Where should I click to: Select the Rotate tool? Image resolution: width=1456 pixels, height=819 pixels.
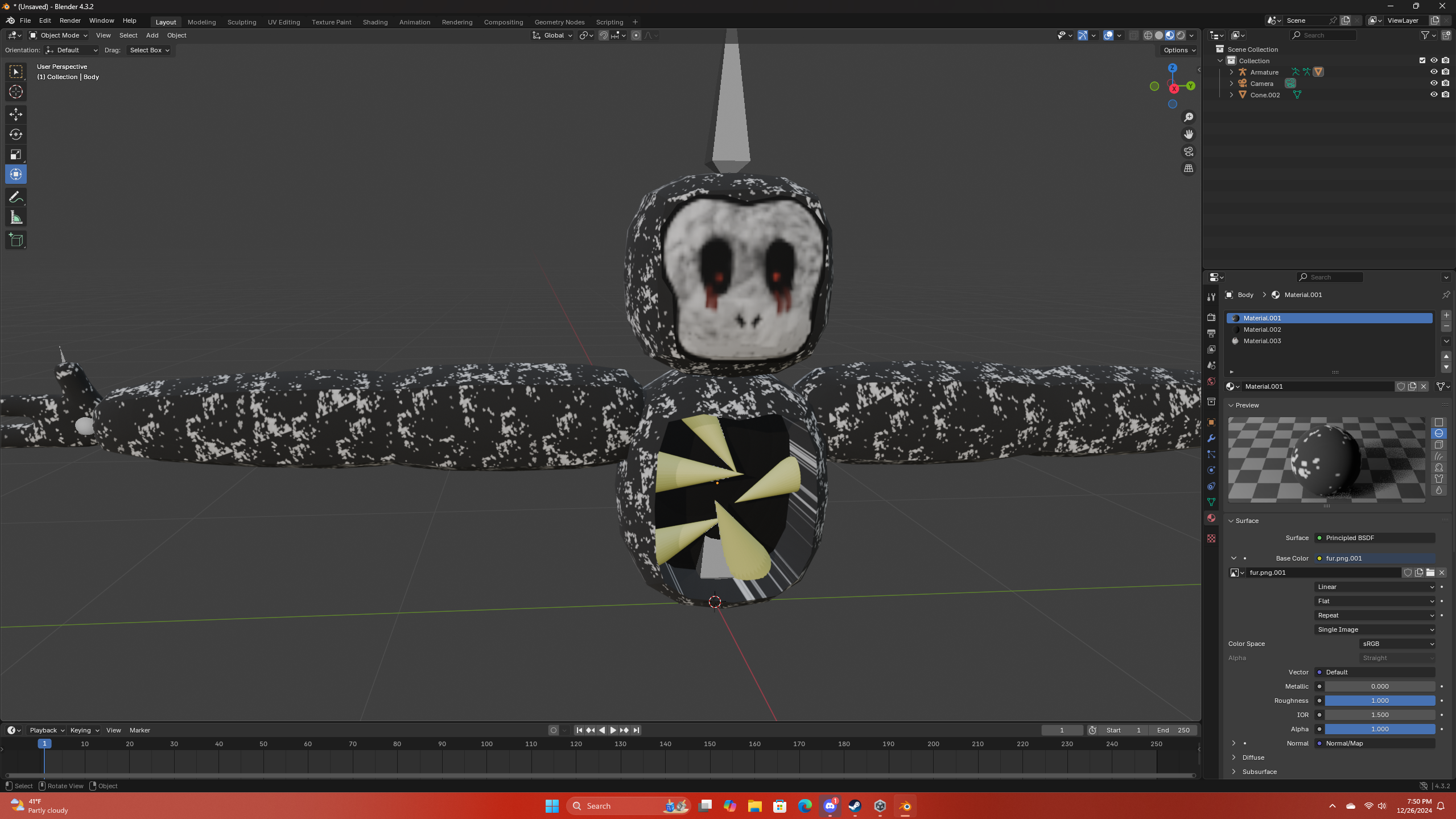pos(16,134)
